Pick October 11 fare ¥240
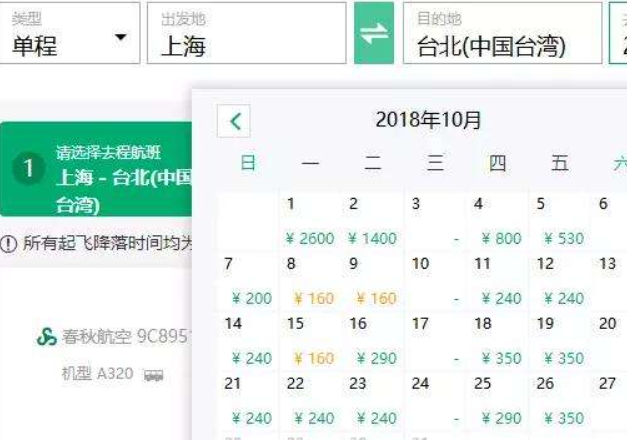 498,282
